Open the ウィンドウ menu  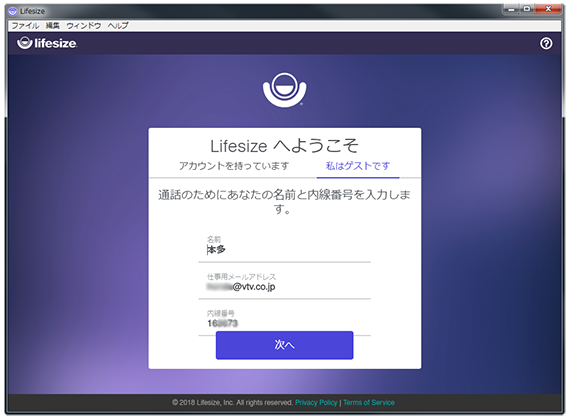point(84,26)
